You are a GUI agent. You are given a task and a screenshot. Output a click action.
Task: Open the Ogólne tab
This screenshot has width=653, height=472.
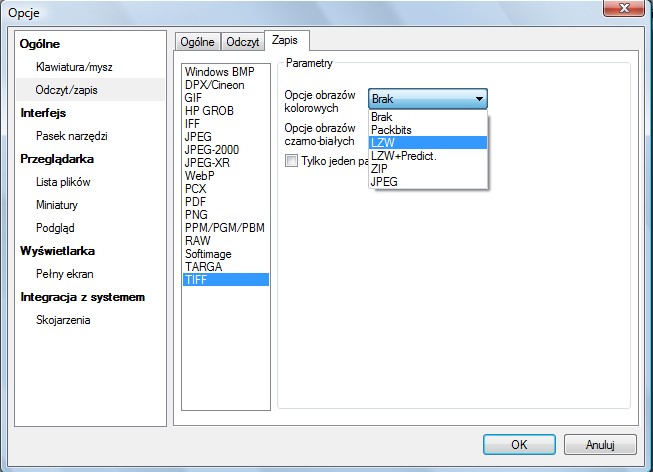197,41
